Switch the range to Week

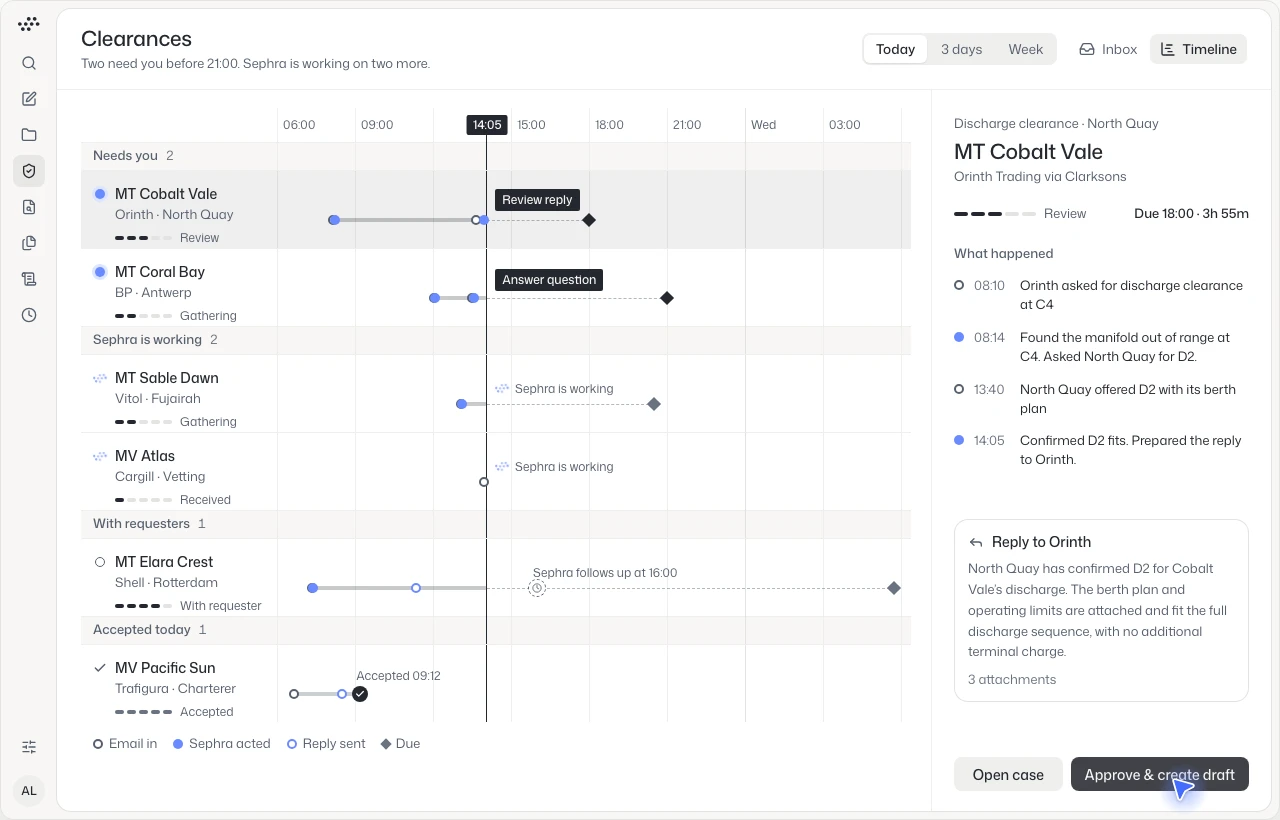[1025, 49]
